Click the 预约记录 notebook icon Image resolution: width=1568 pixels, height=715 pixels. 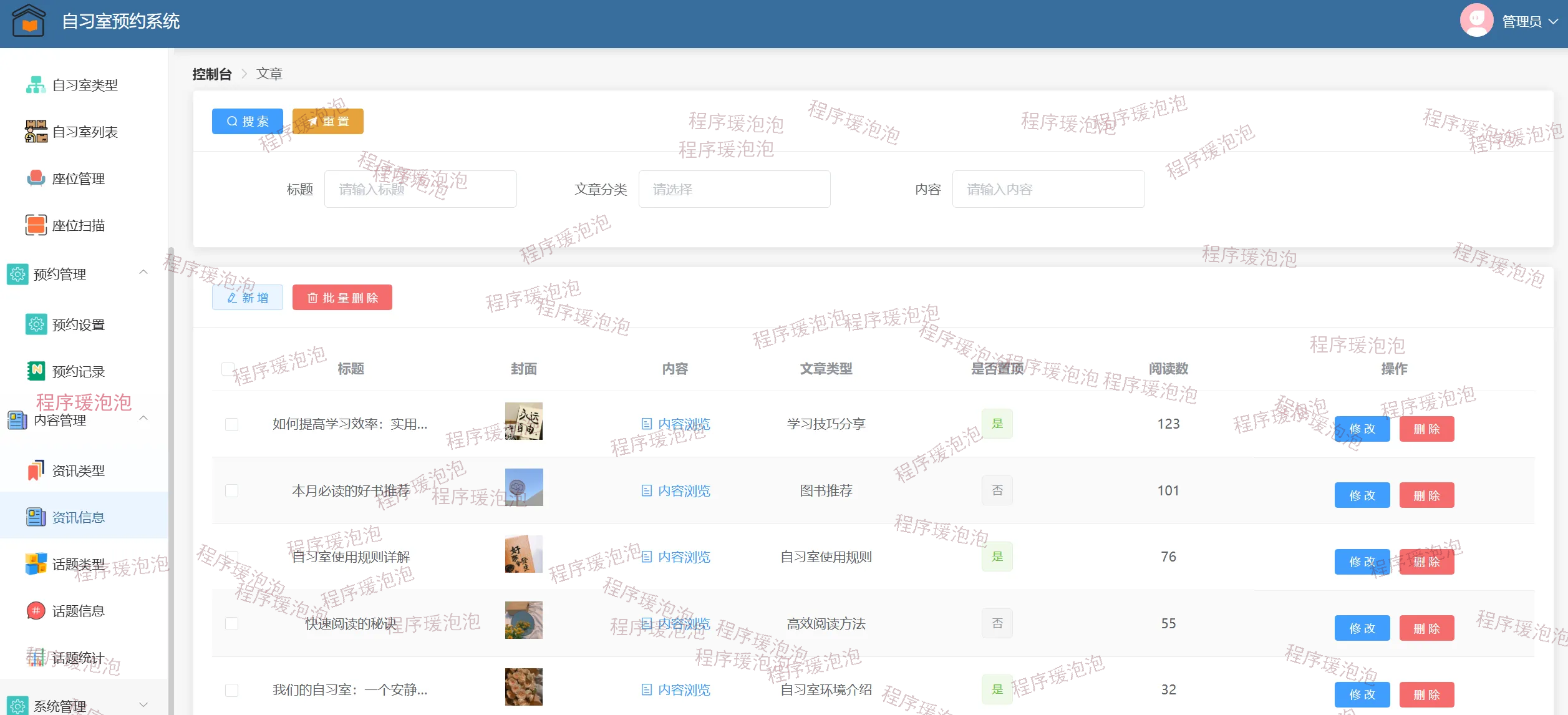coord(36,371)
